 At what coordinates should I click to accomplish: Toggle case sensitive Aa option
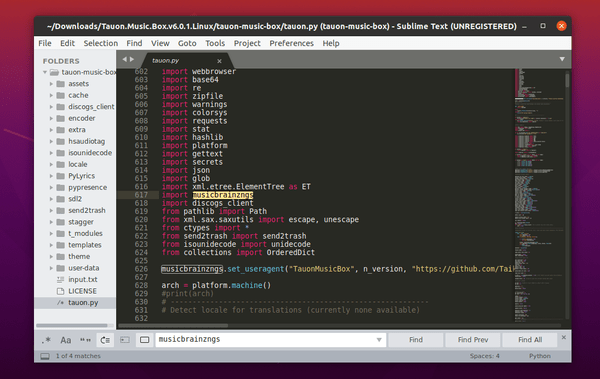(66, 340)
